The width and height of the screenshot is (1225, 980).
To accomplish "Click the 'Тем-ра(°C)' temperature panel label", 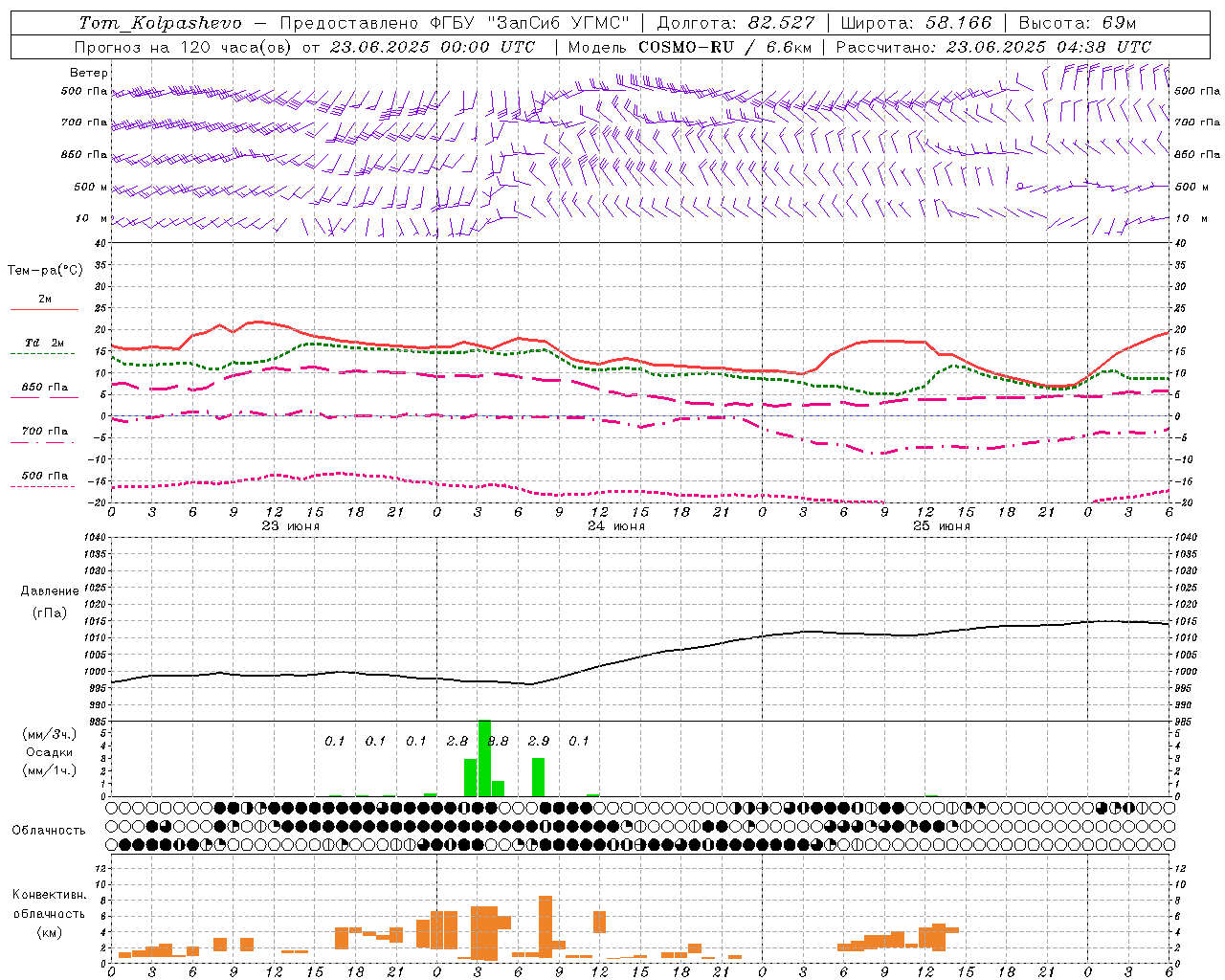I will 45,271.
